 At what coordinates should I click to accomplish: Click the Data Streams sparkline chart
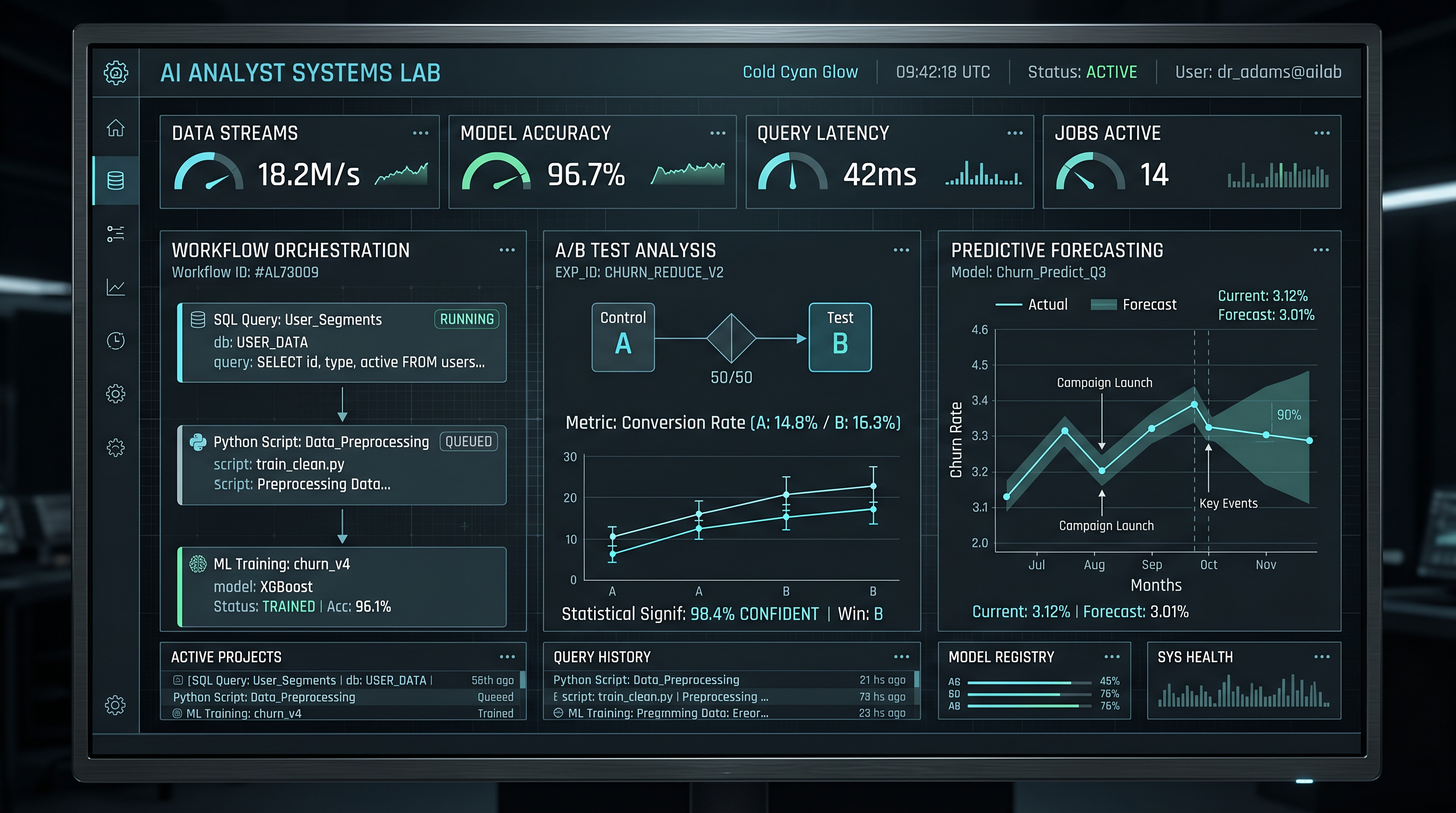402,174
